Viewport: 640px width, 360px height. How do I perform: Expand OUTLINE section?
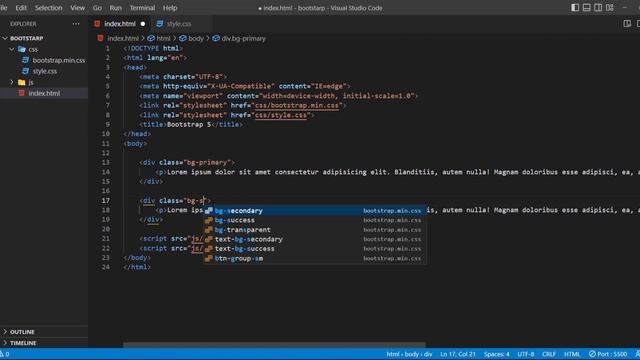[5, 332]
